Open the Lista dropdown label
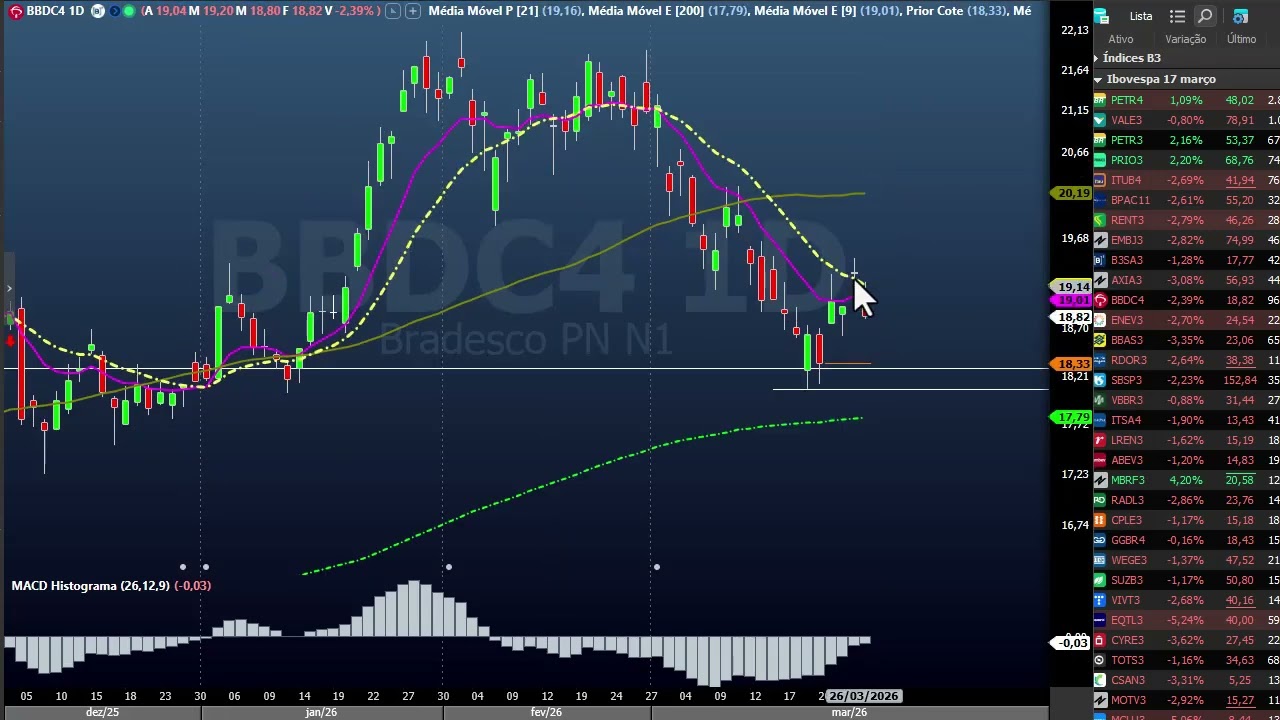This screenshot has width=1280, height=720. [x=1141, y=16]
